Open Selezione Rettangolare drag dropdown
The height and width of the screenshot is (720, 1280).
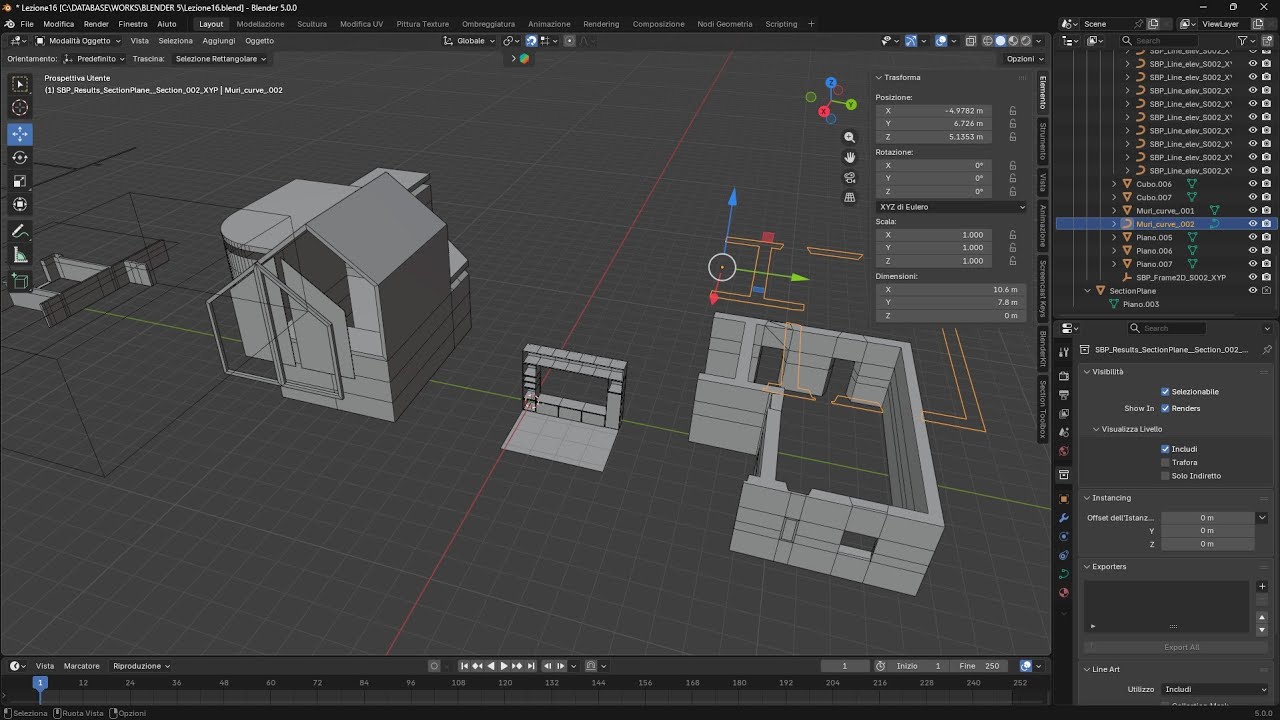pos(221,59)
